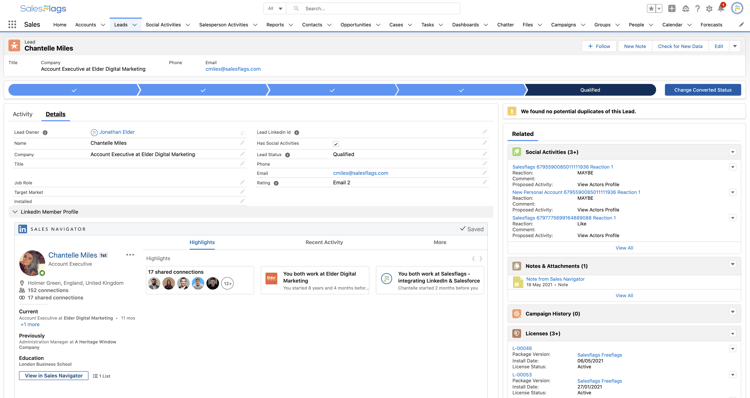Click the New Note button
This screenshot has height=398, width=750.
click(x=635, y=46)
